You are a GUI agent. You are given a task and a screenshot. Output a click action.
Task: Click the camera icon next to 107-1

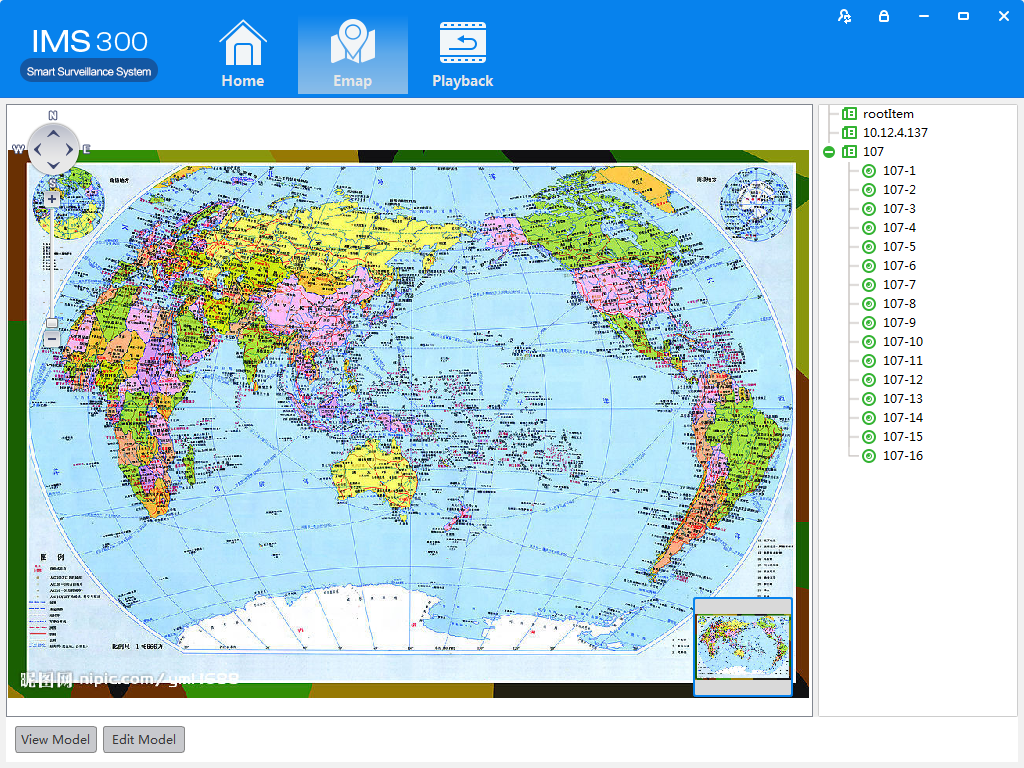pyautogui.click(x=868, y=171)
